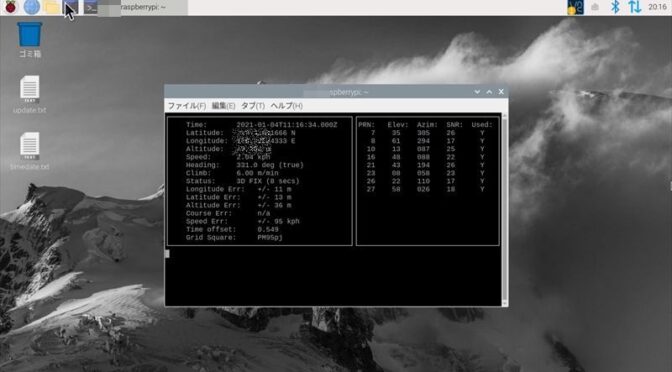The width and height of the screenshot is (672, 372).
Task: Select the timedate.txt desktop file
Action: coord(30,151)
